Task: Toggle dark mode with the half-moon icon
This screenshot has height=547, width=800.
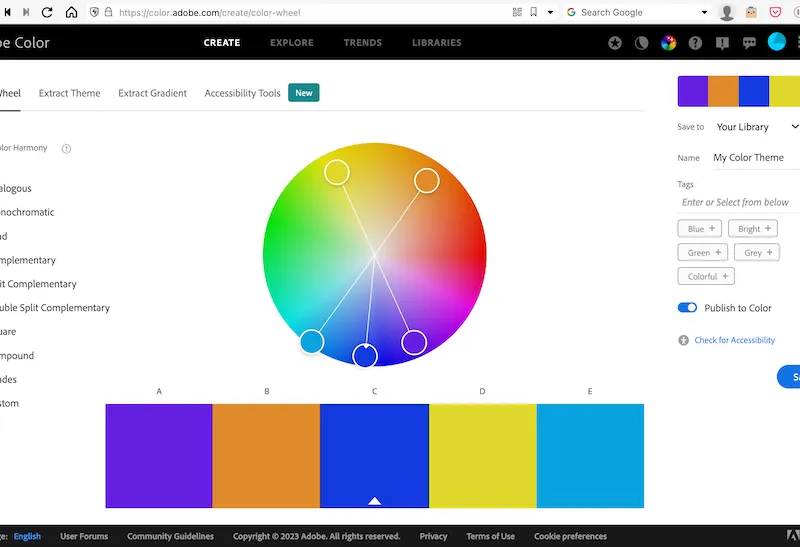Action: coord(642,43)
